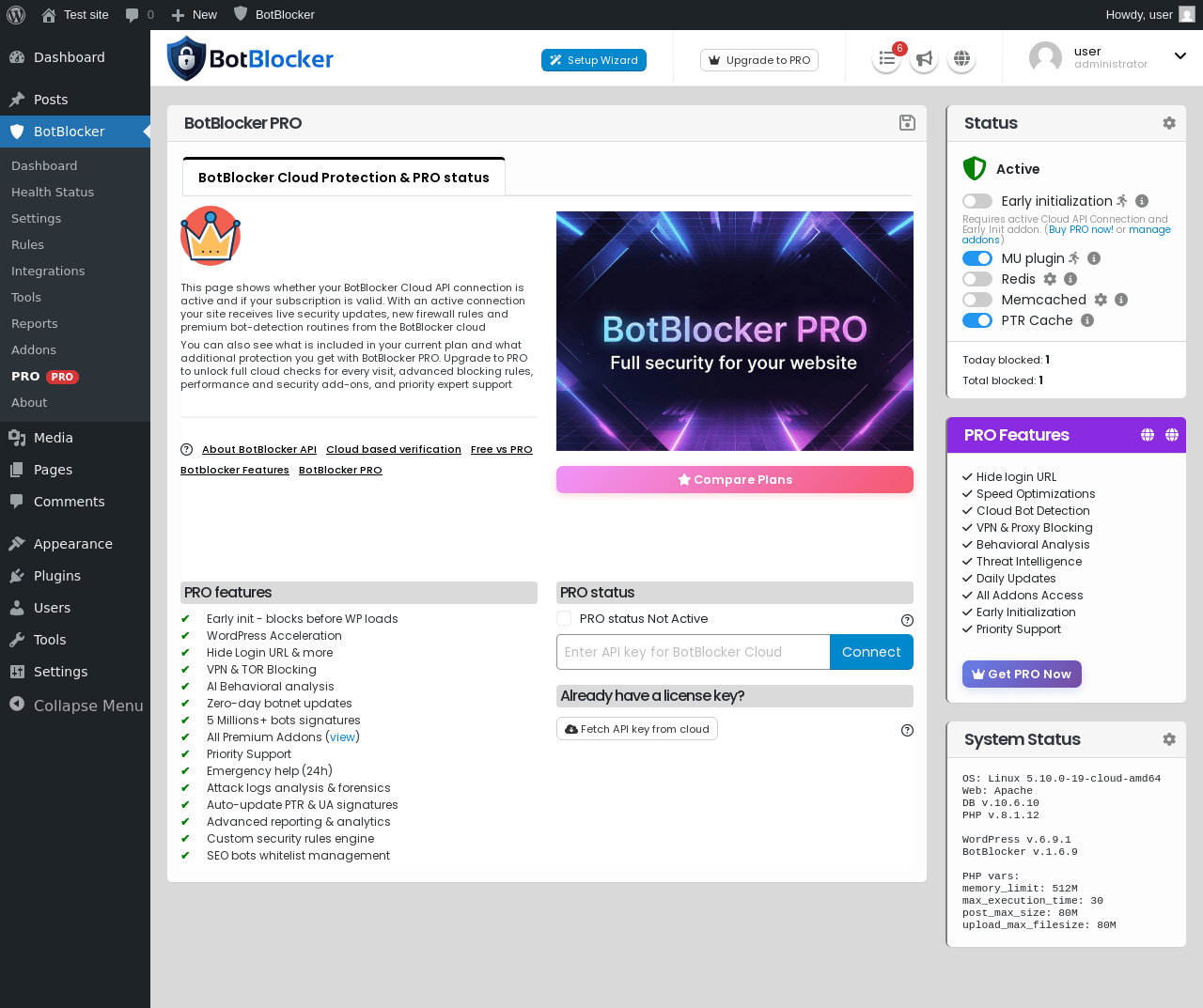
Task: Go to Rules in the BotBlocker submenu
Action: click(x=27, y=244)
